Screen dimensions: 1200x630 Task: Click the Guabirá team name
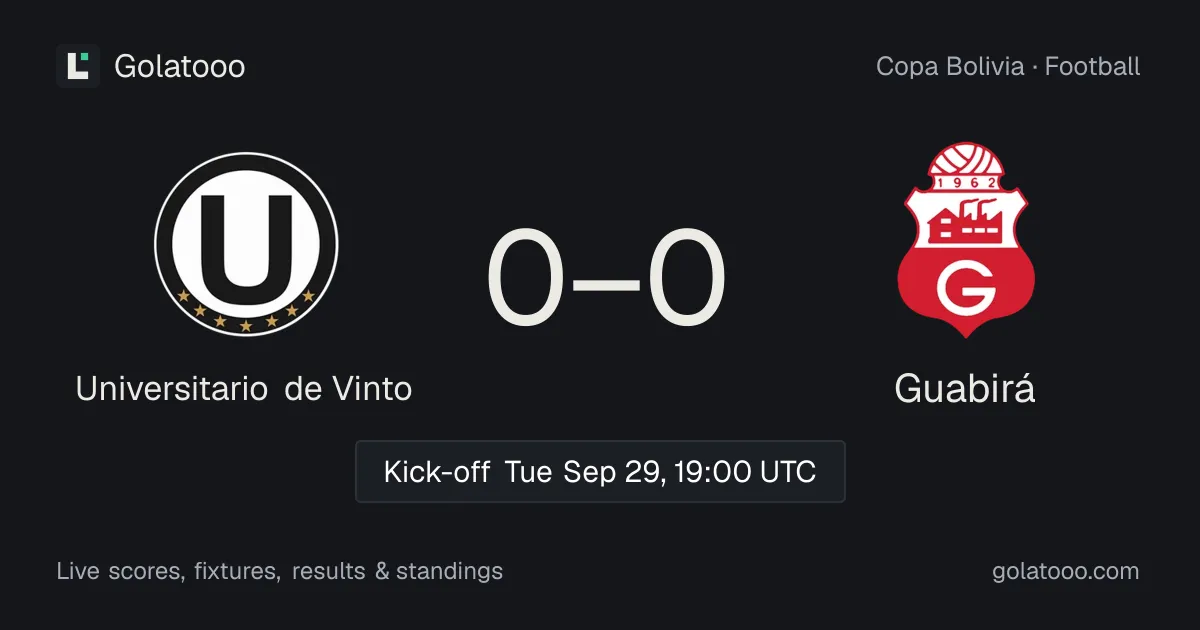[965, 388]
